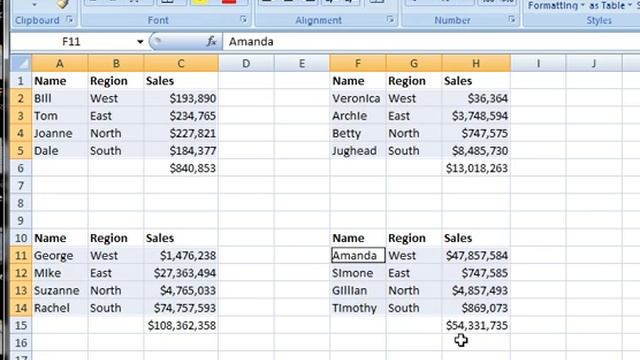Open the Alignment group dialog launcher
640x360 pixels.
point(390,19)
